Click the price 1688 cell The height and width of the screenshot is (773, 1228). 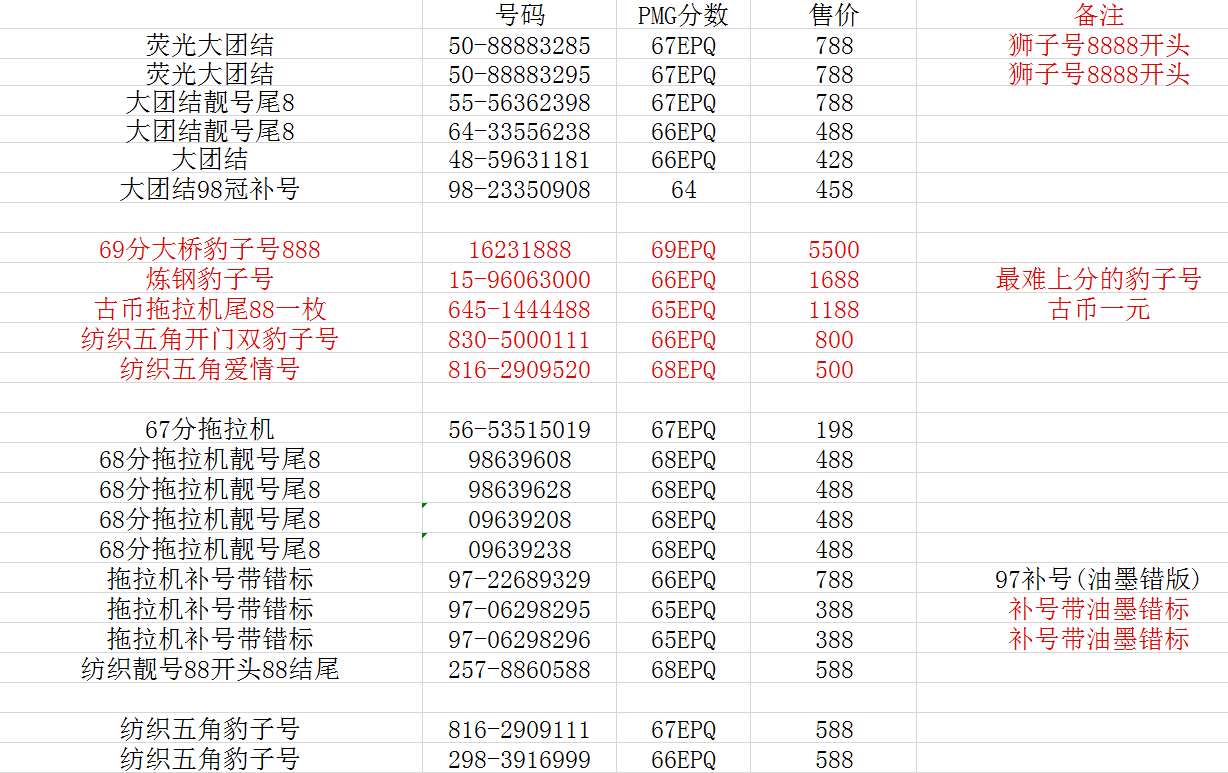pos(833,279)
